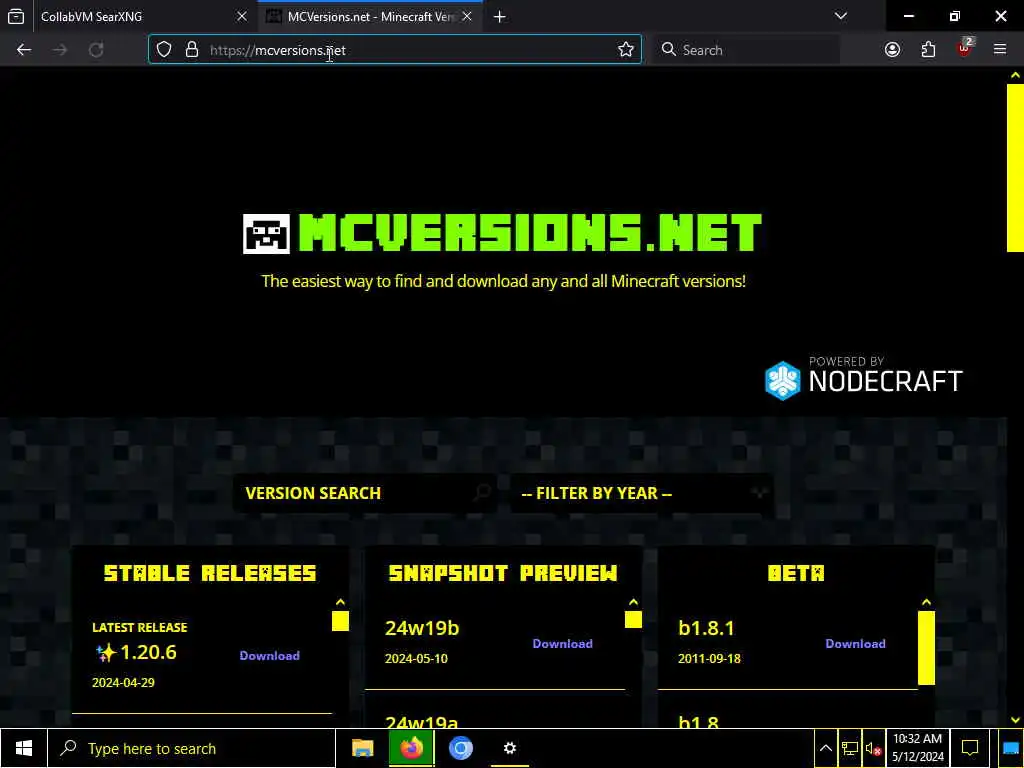This screenshot has width=1024, height=768.
Task: Select the 24w19b snapshot name
Action: tap(422, 628)
